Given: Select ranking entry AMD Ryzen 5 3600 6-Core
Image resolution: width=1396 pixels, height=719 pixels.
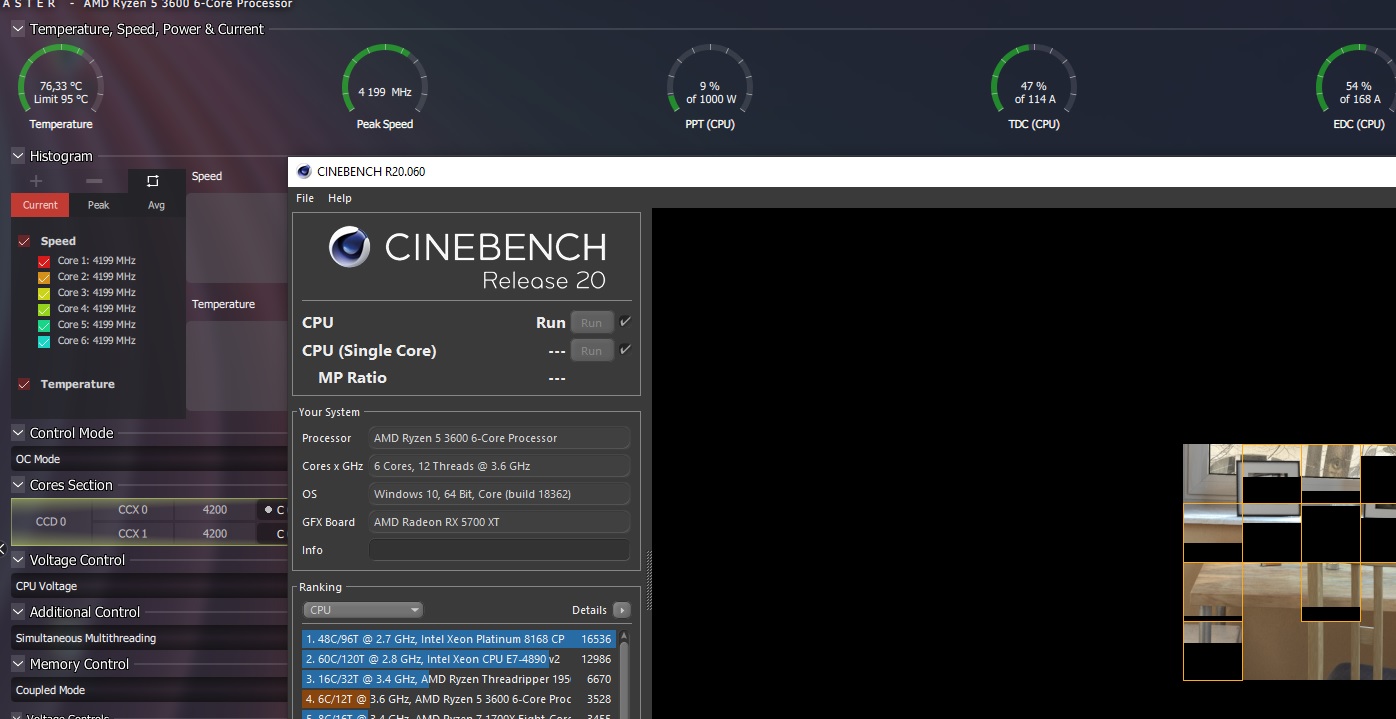Looking at the screenshot, I should (458, 699).
